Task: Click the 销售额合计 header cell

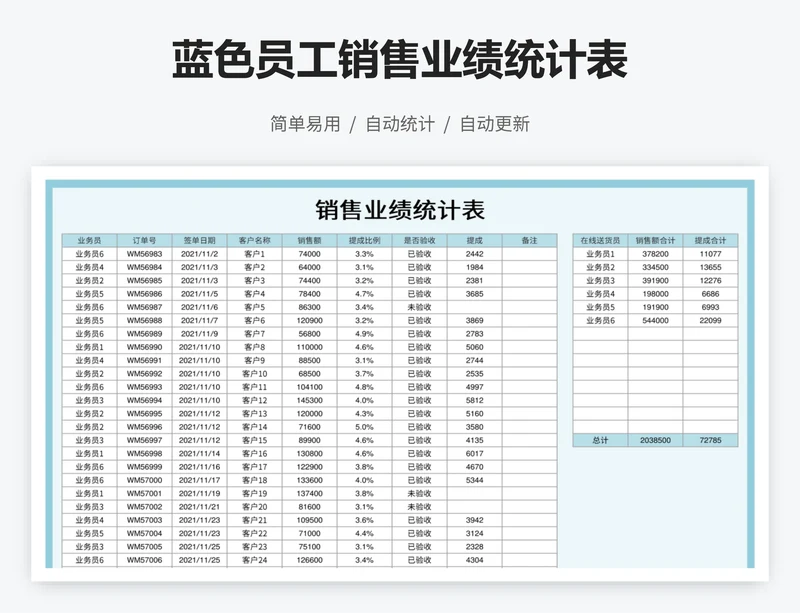Action: [655, 240]
